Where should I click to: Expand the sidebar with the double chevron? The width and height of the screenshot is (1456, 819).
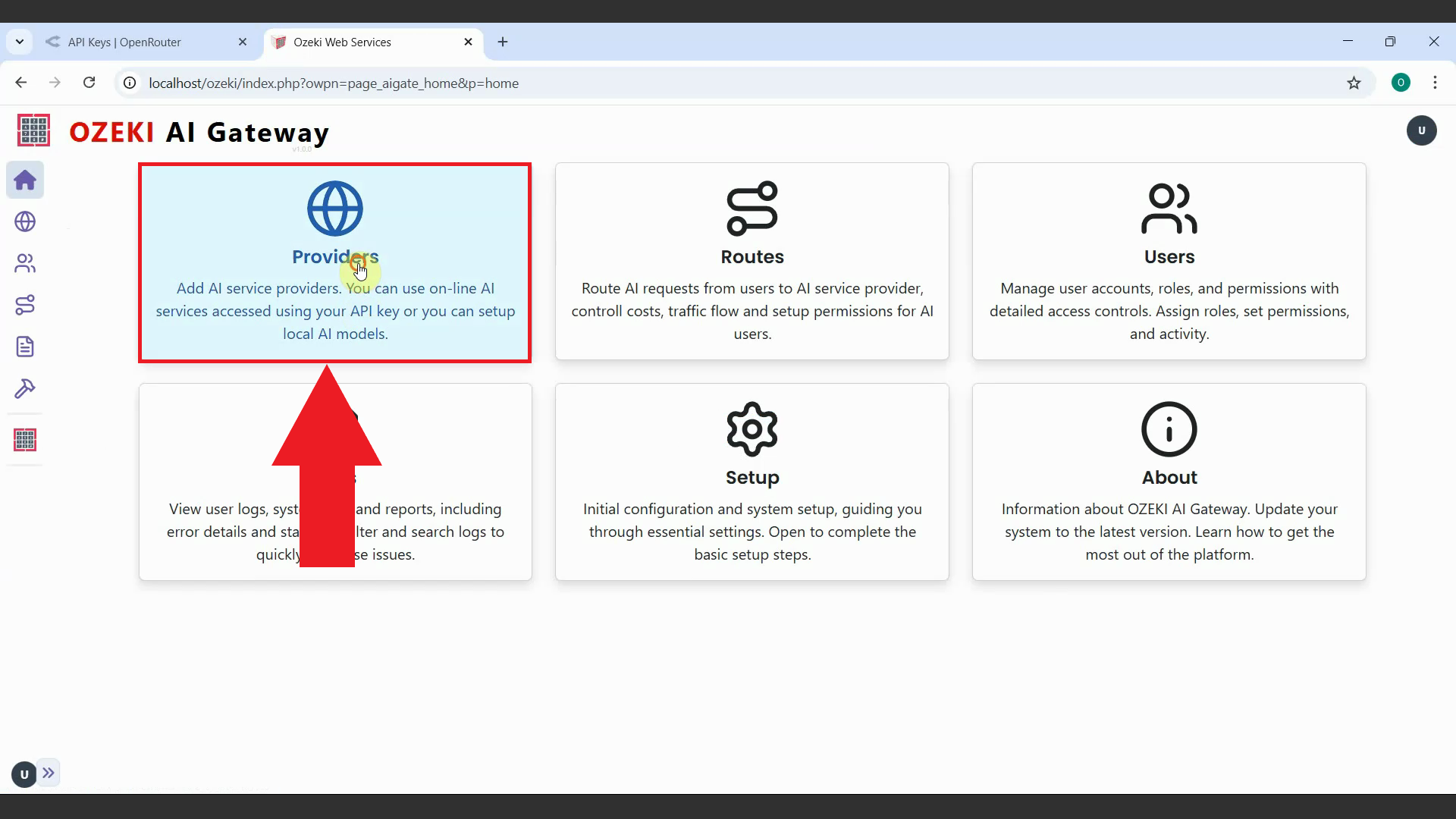[x=49, y=772]
